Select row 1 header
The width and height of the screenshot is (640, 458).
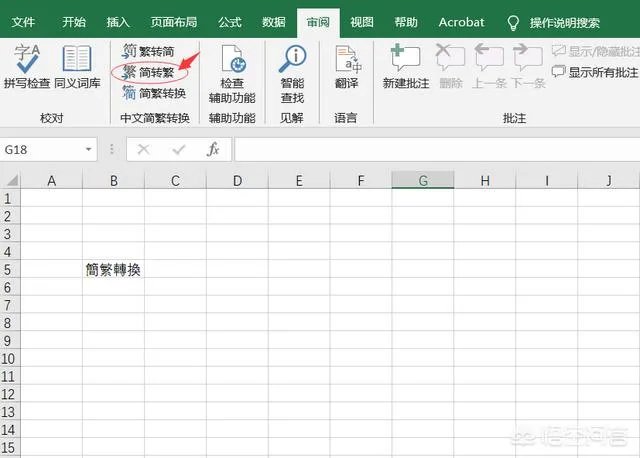click(x=10, y=198)
